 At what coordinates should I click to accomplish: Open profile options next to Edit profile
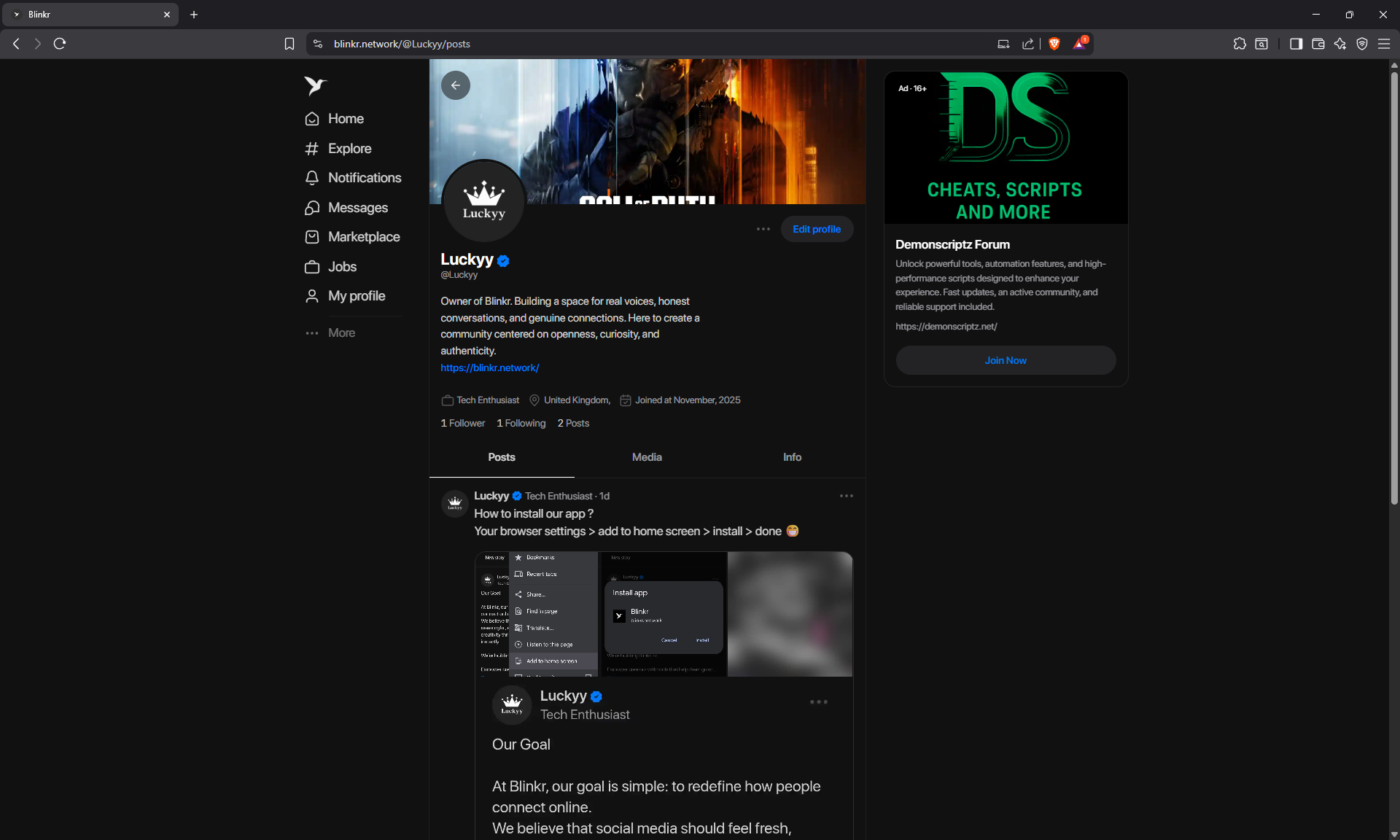[x=763, y=229]
